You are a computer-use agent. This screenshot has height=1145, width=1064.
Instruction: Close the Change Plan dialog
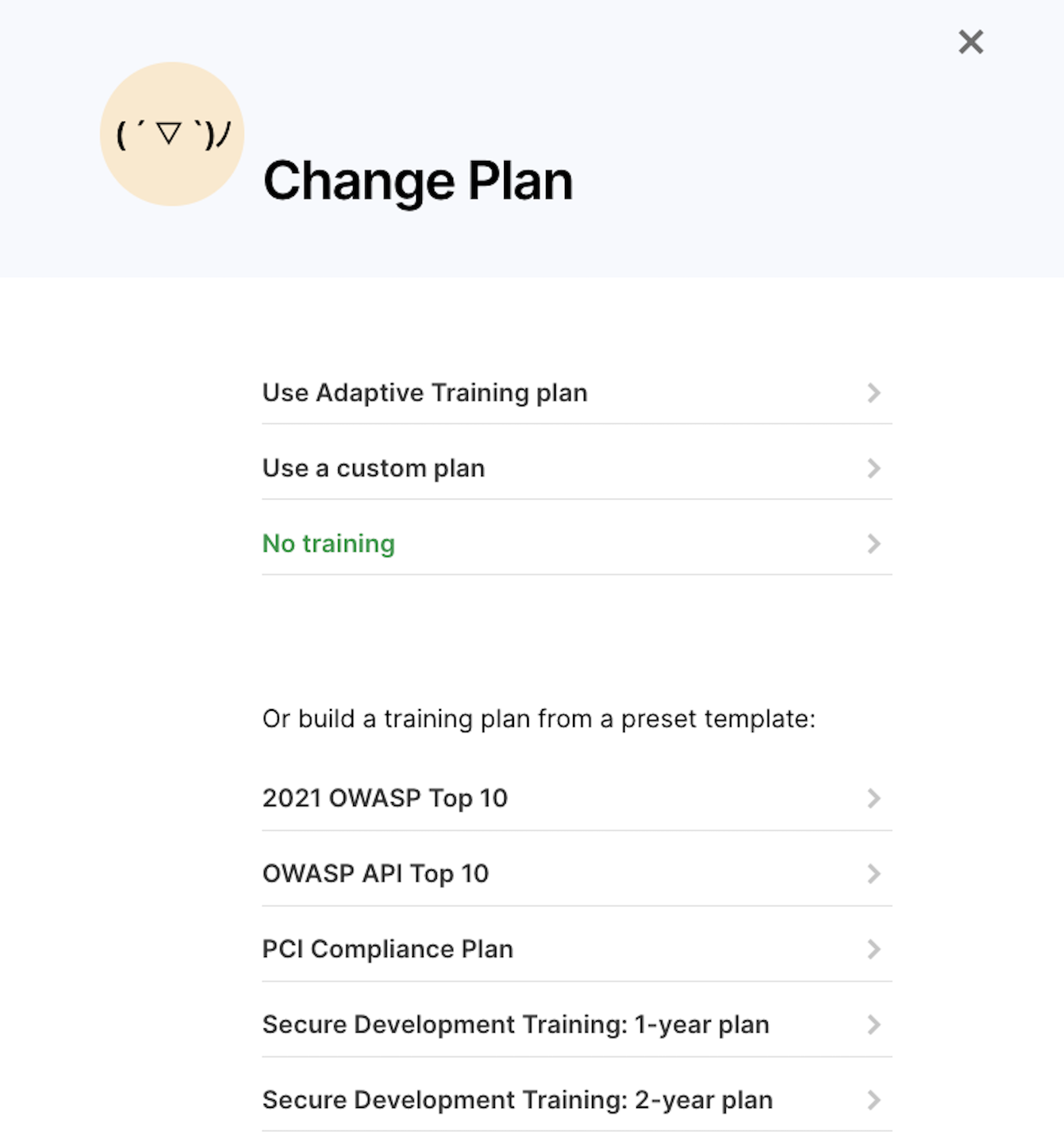click(x=970, y=42)
